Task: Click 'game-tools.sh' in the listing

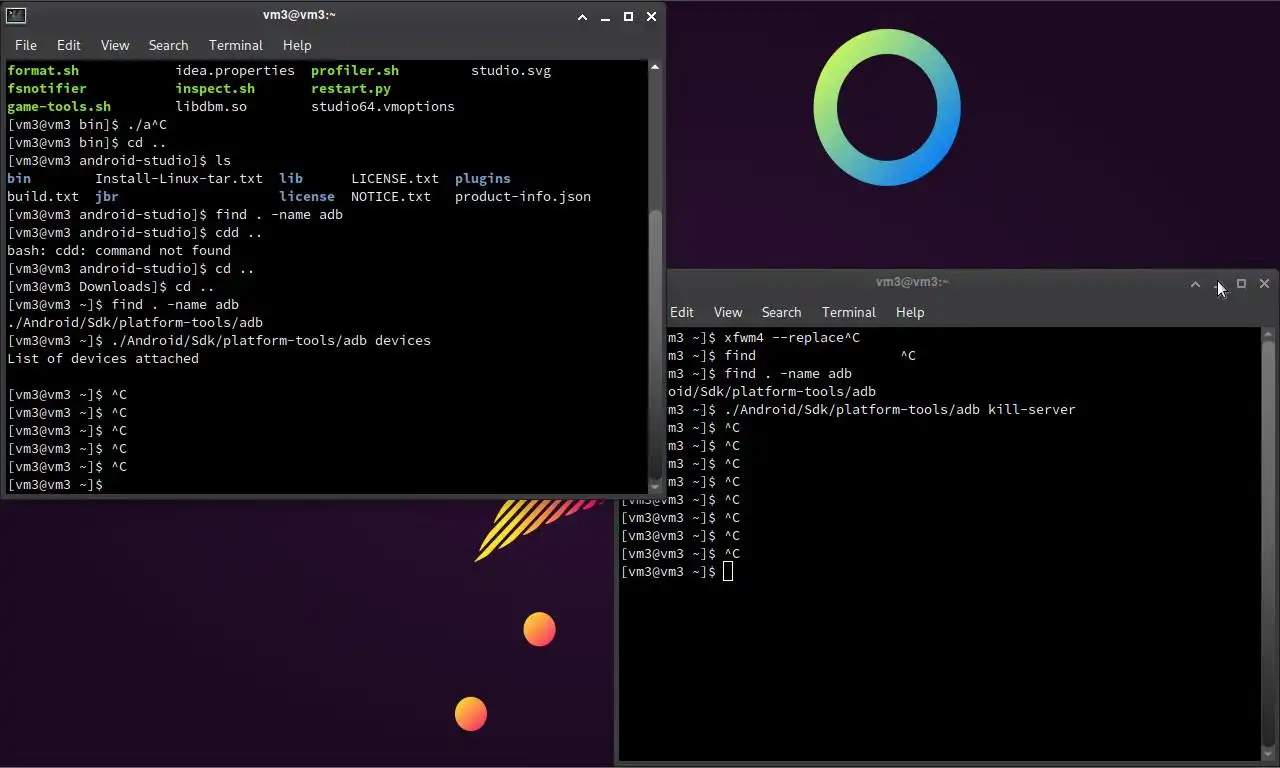Action: 59,106
